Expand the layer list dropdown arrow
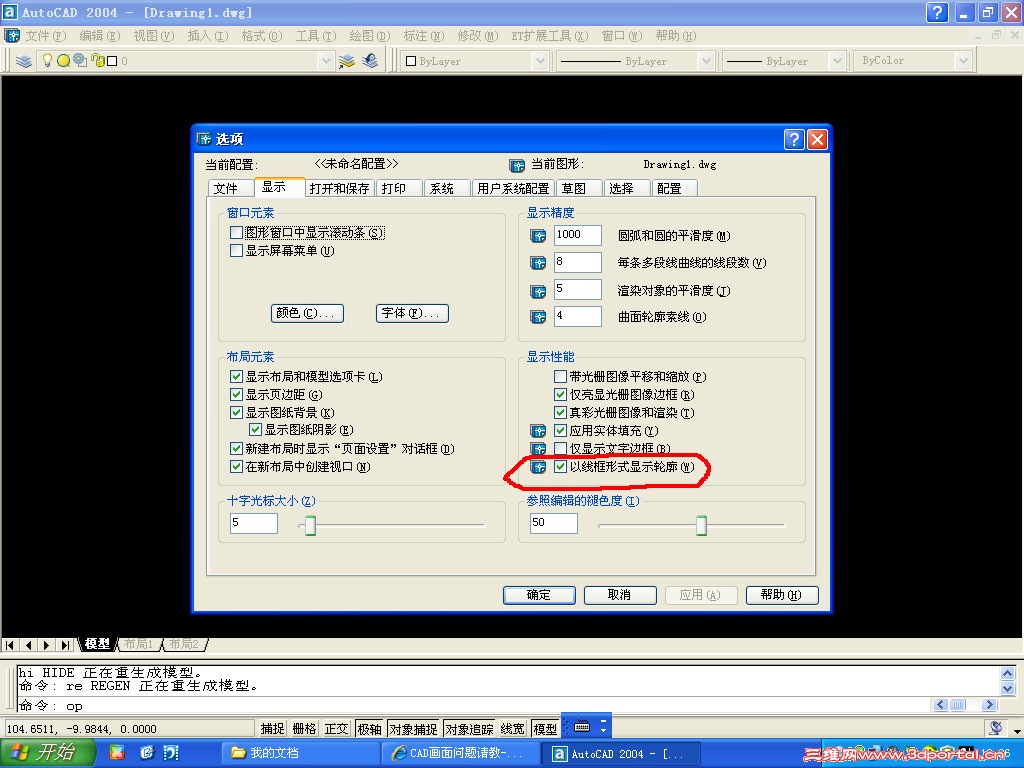This screenshot has width=1024, height=768. tap(326, 61)
